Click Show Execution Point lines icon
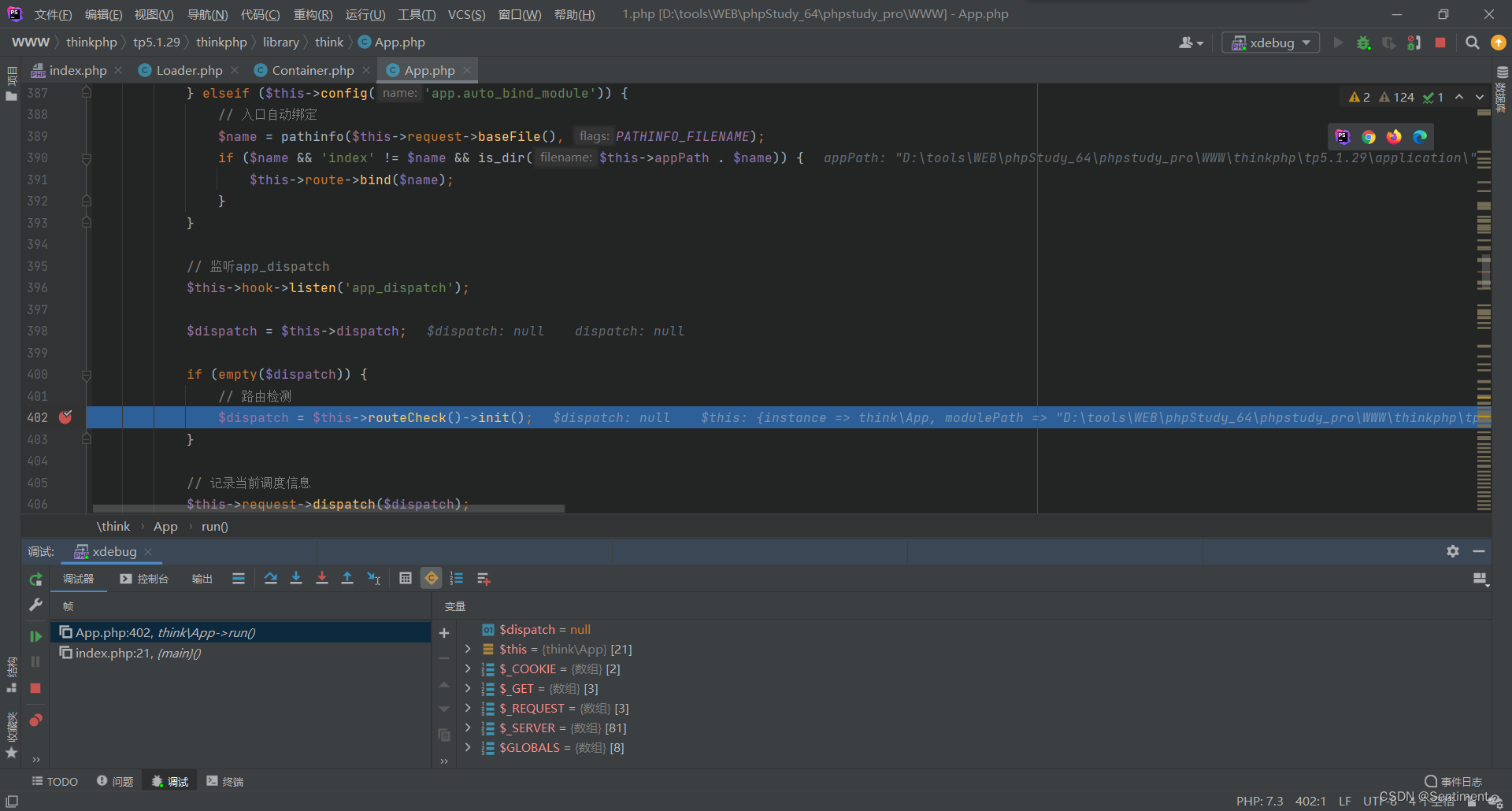 [239, 579]
